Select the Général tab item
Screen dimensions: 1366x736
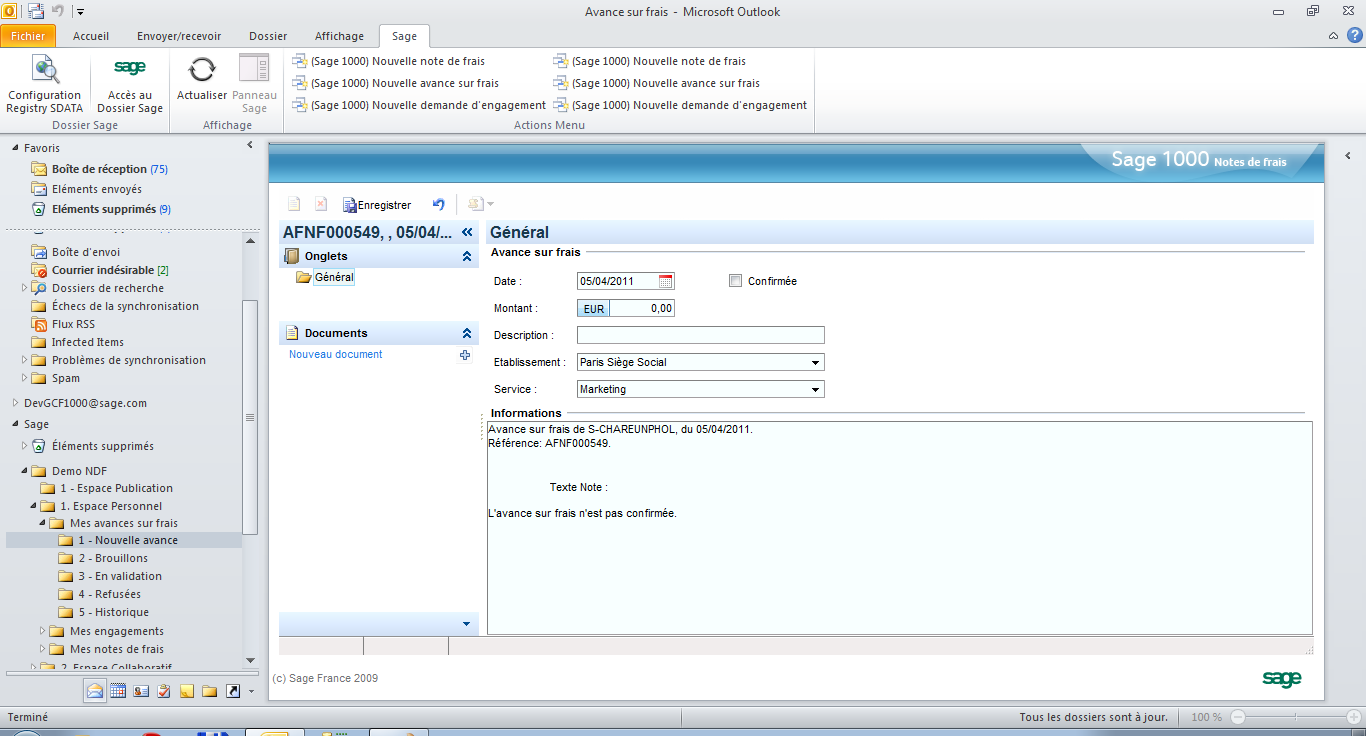click(x=333, y=277)
